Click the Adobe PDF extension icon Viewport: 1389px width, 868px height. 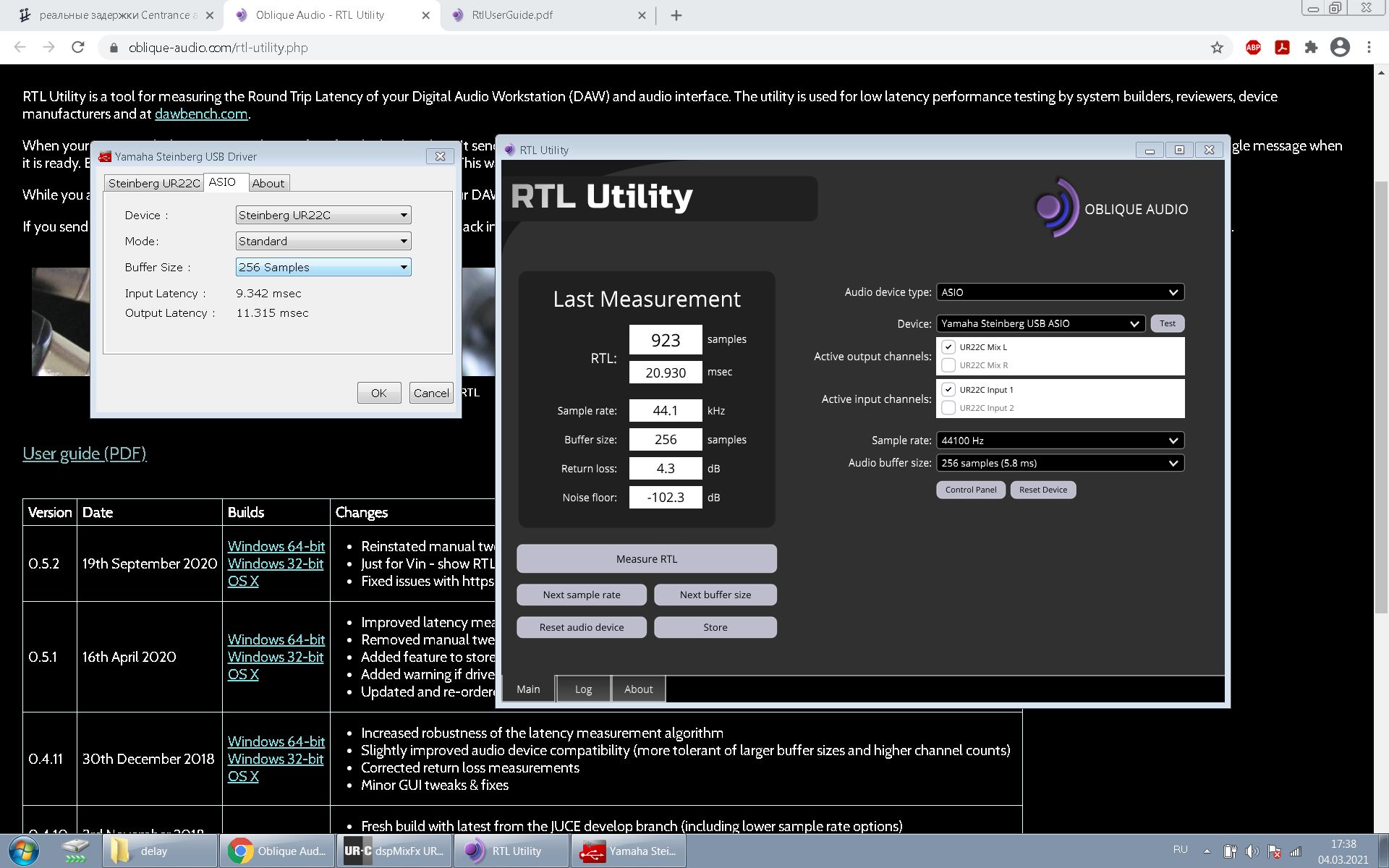click(1282, 48)
